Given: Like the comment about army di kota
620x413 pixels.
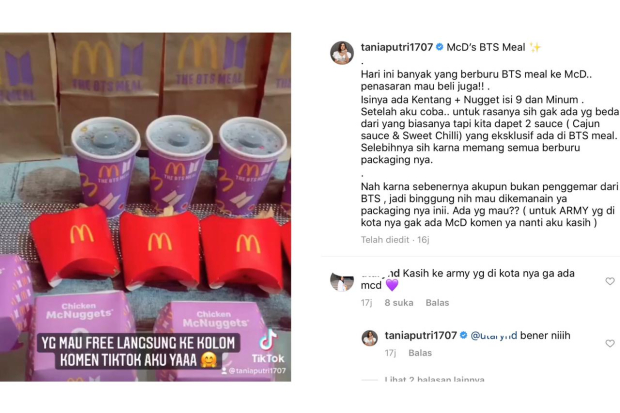Looking at the screenshot, I should tap(610, 281).
